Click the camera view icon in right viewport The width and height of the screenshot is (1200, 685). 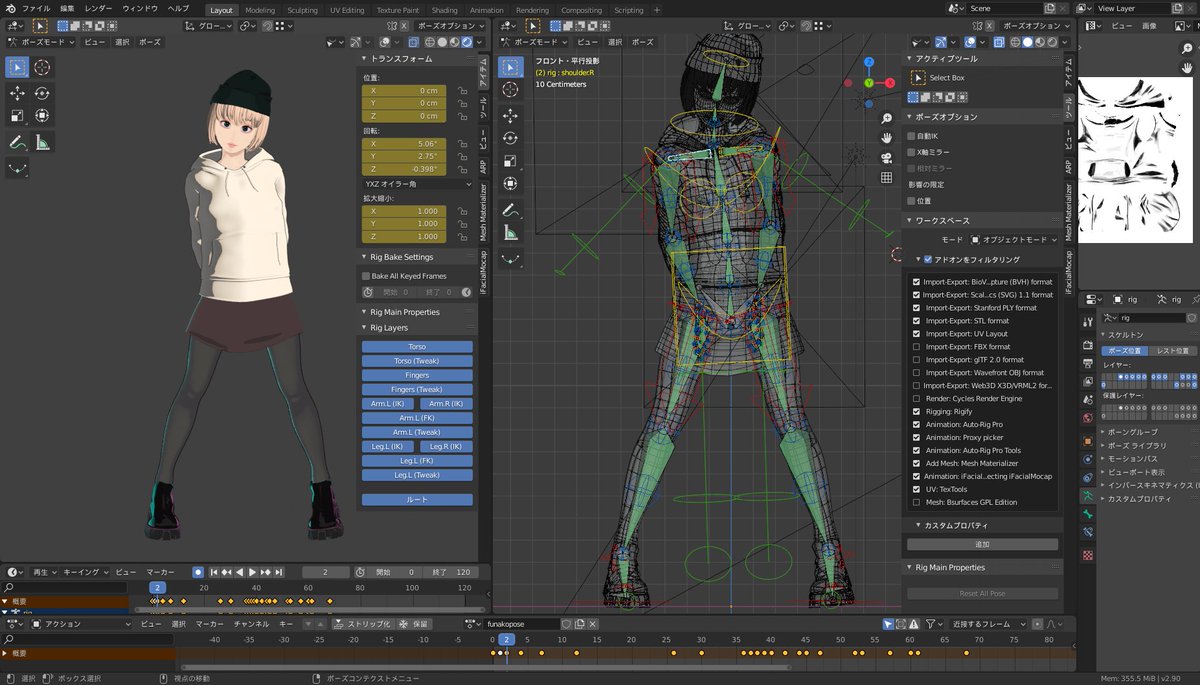pos(886,158)
